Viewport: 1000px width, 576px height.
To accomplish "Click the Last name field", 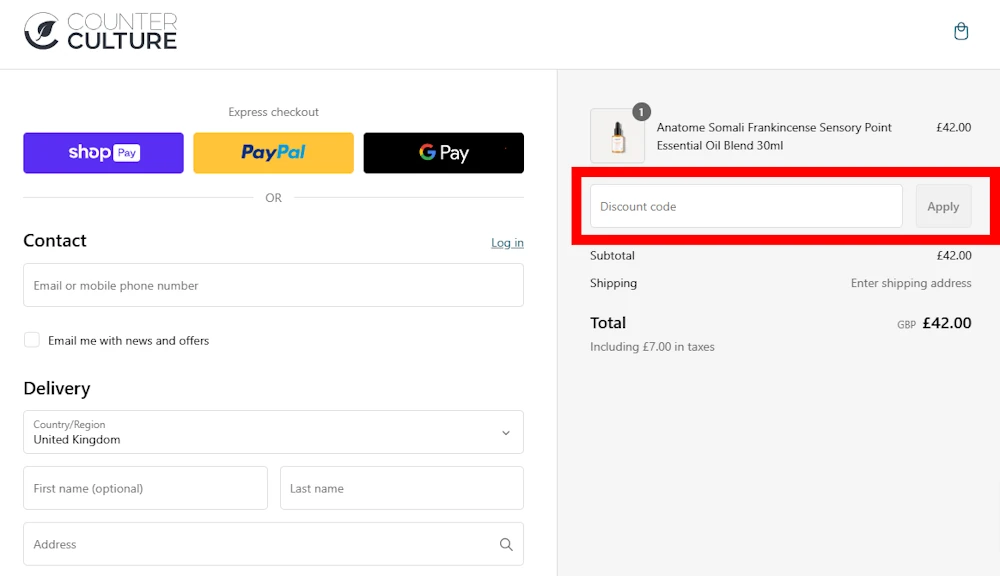I will 402,488.
